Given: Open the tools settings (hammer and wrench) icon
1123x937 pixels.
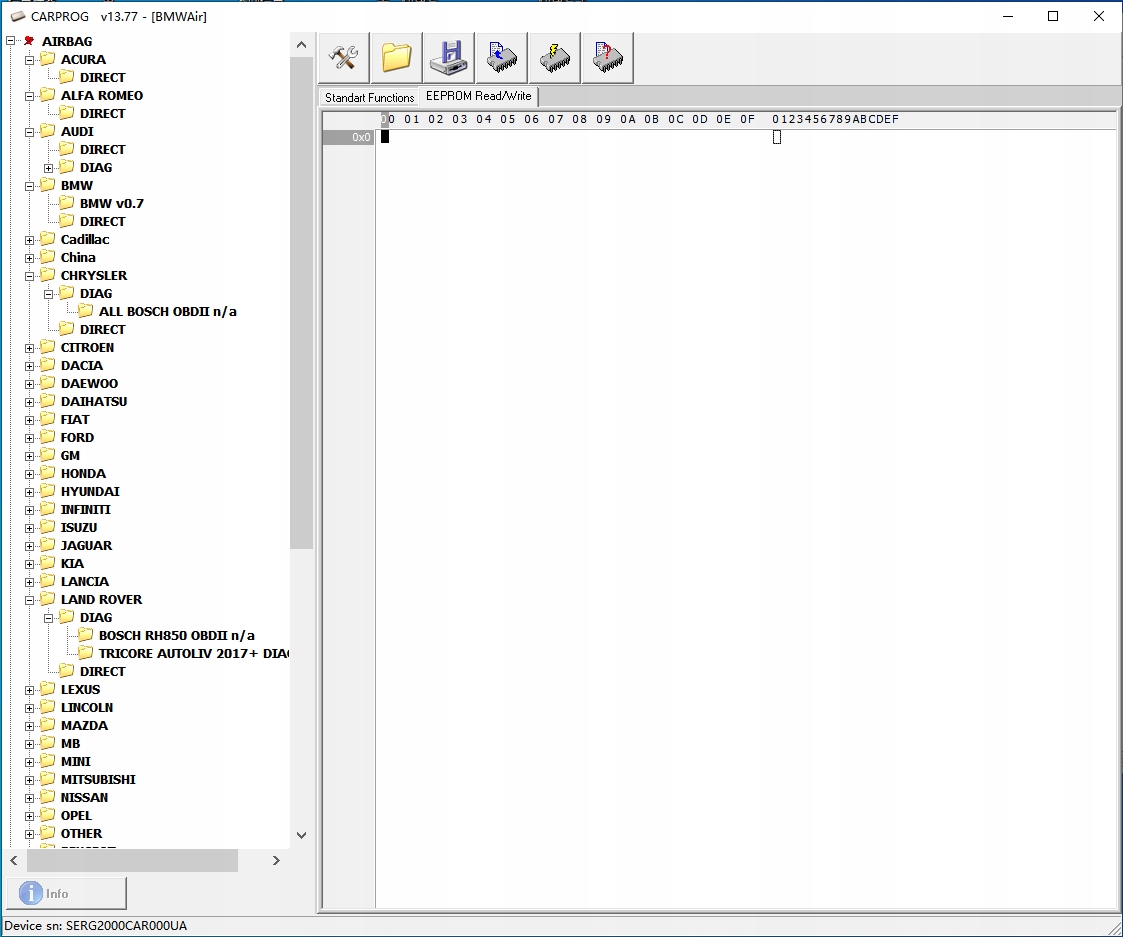Looking at the screenshot, I should 344,57.
